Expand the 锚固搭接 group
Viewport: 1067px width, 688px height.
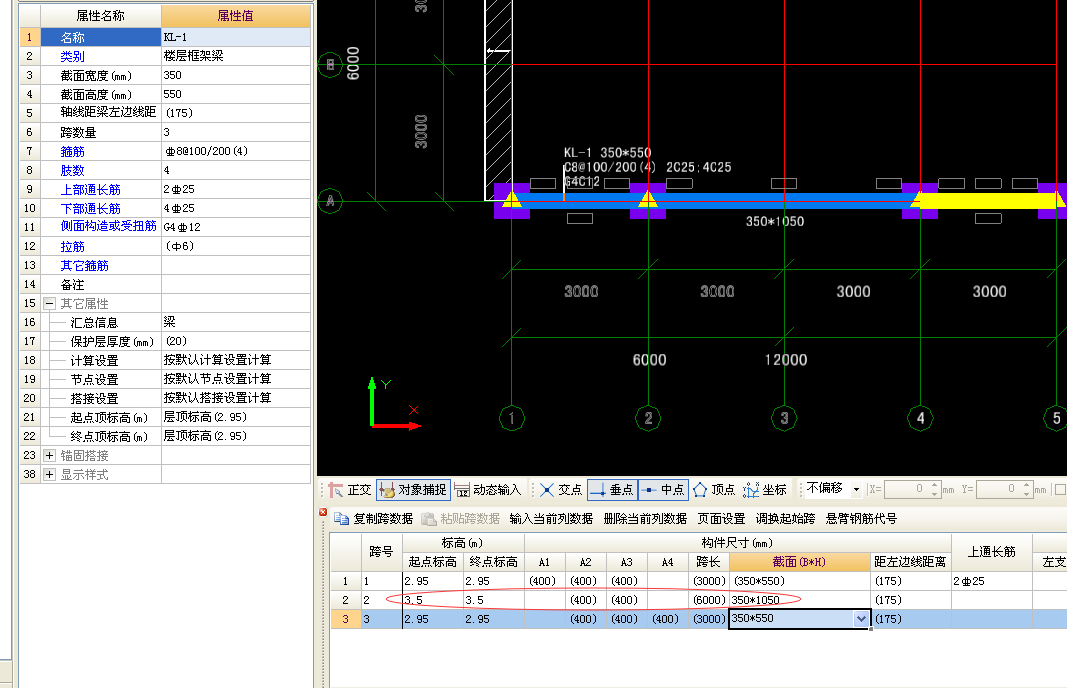click(50, 455)
